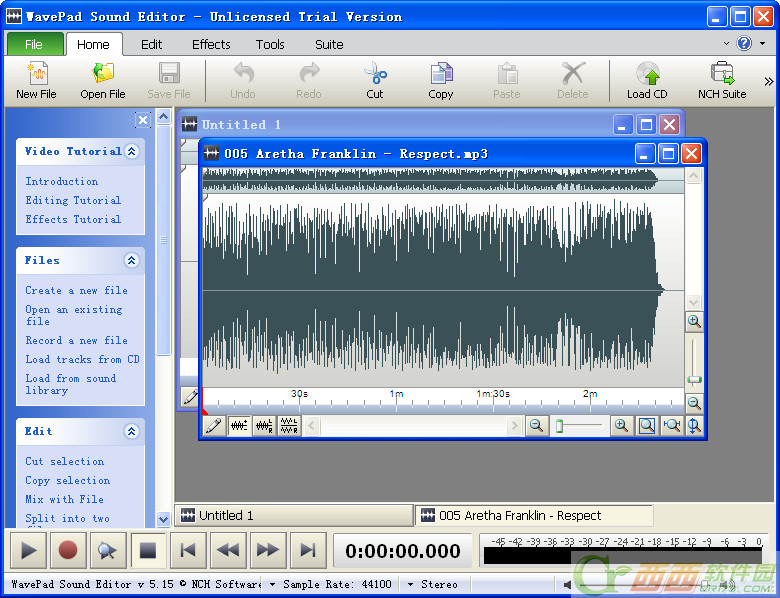Open the Editing Tutorial link
Screen dimensions: 780x598
[73, 200]
